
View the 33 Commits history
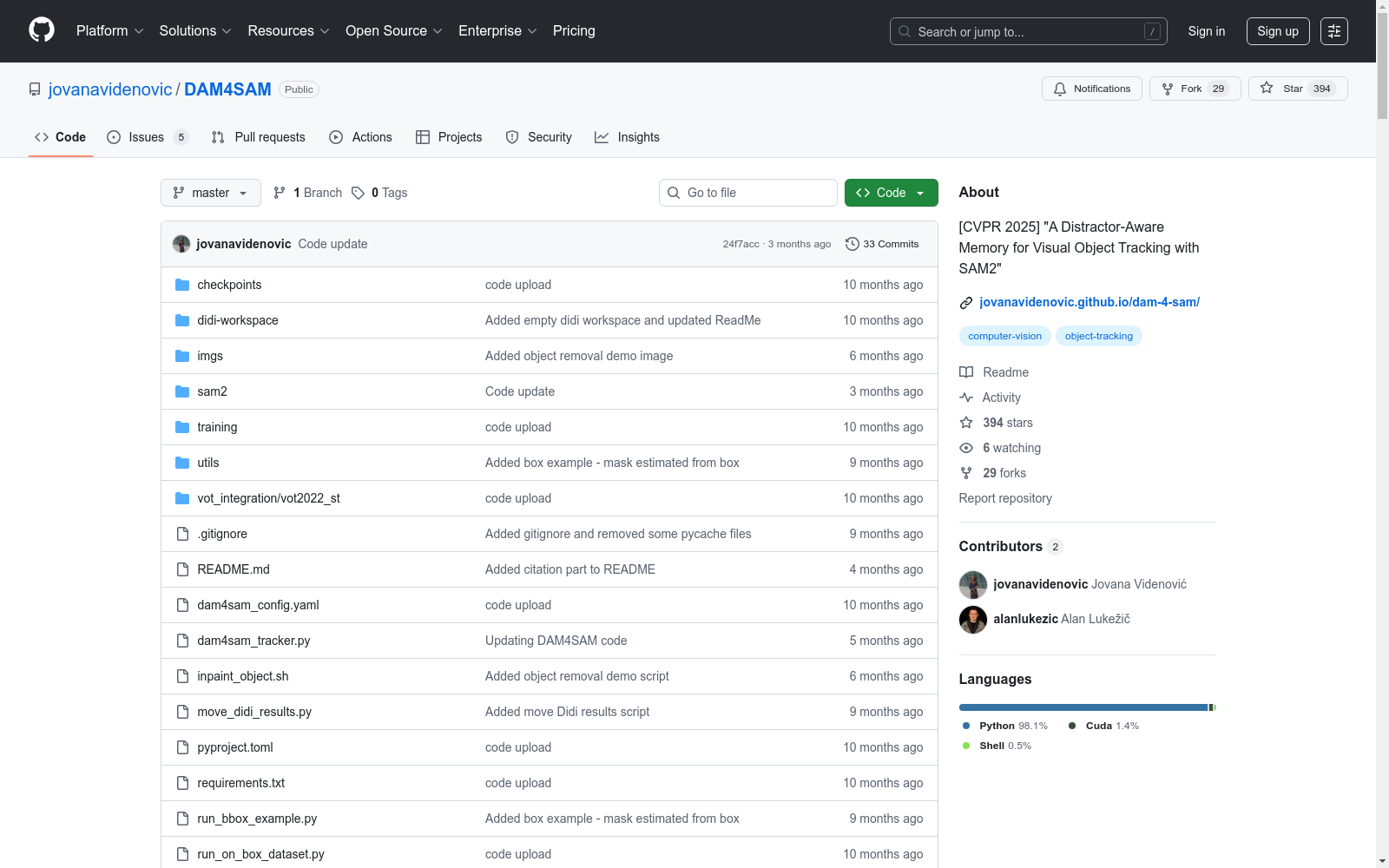click(882, 244)
